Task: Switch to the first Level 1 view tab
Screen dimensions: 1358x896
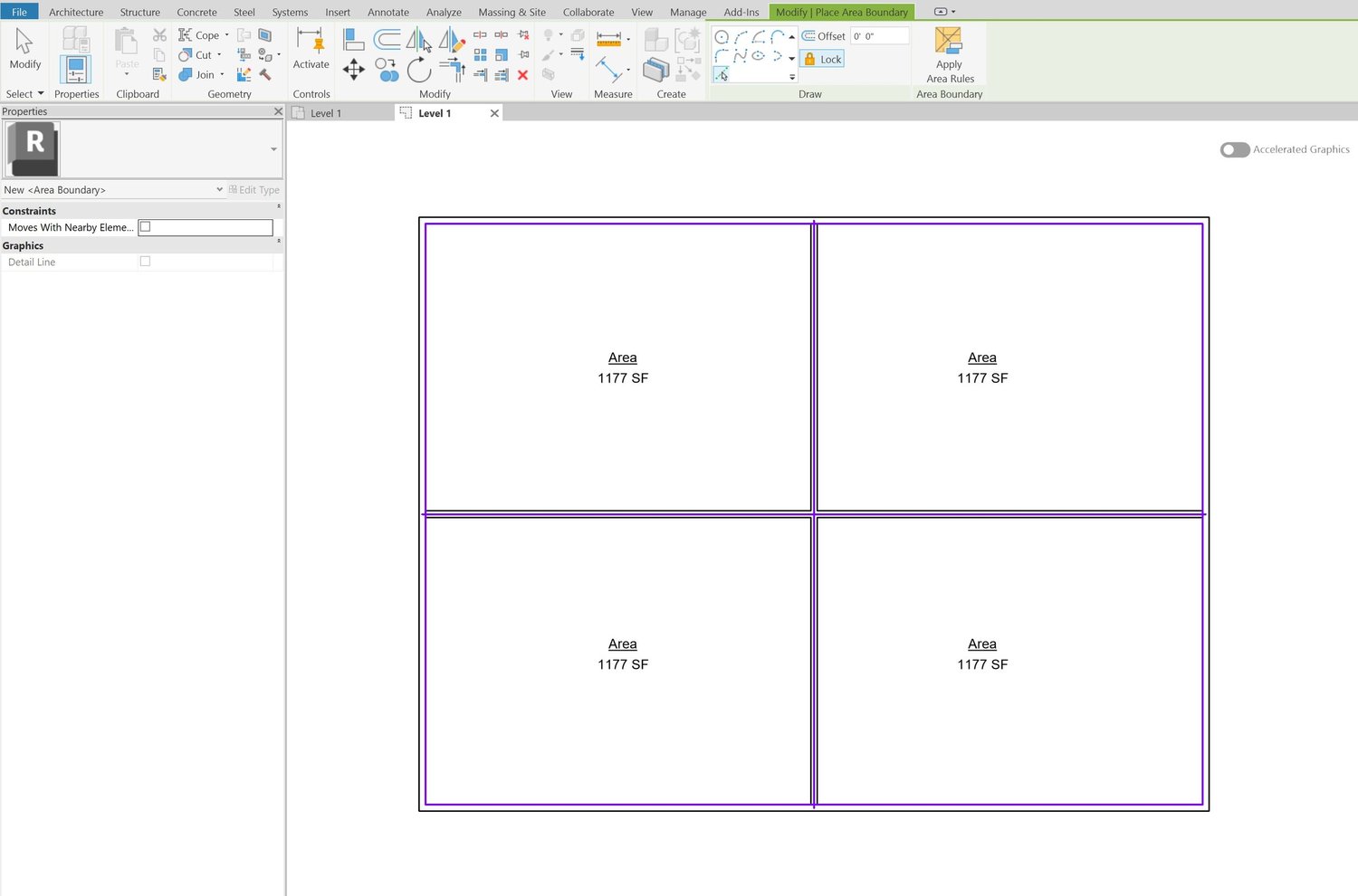Action: [x=328, y=113]
